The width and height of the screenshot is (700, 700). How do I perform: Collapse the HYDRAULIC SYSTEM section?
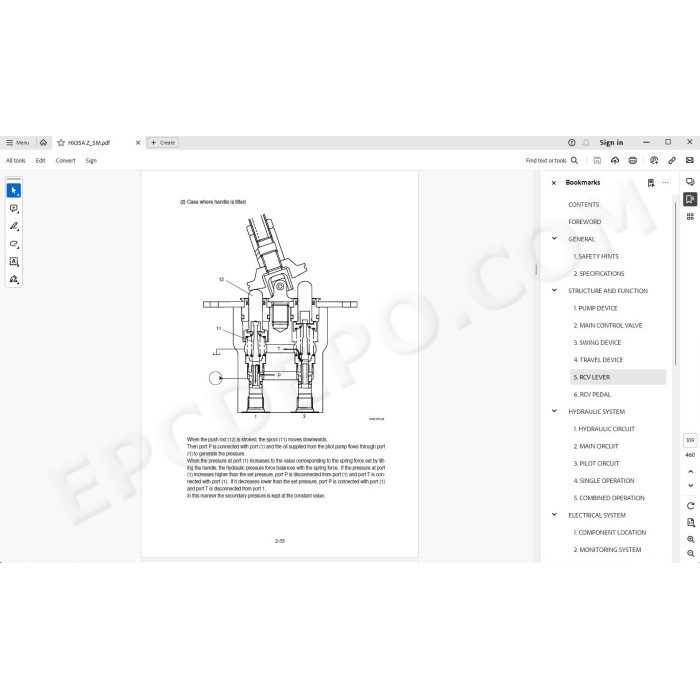(554, 411)
